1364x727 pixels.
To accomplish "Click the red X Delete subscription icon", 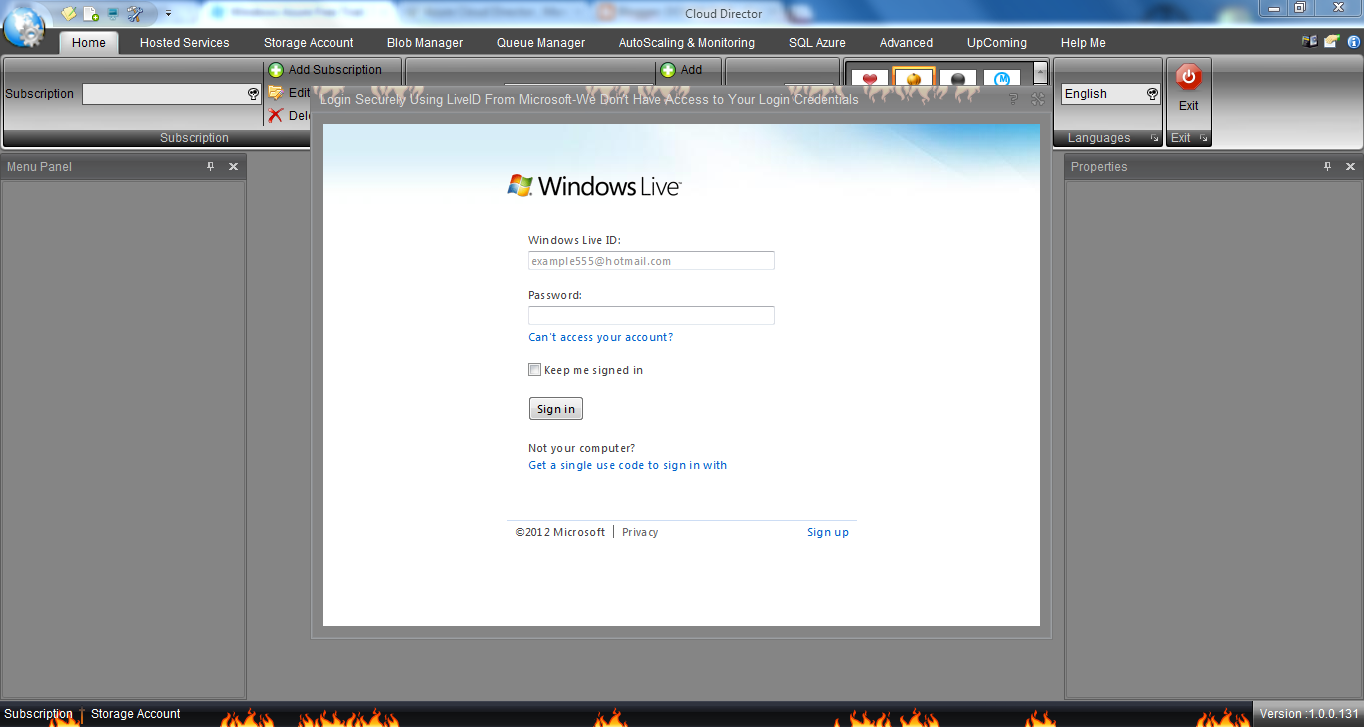I will (x=276, y=115).
